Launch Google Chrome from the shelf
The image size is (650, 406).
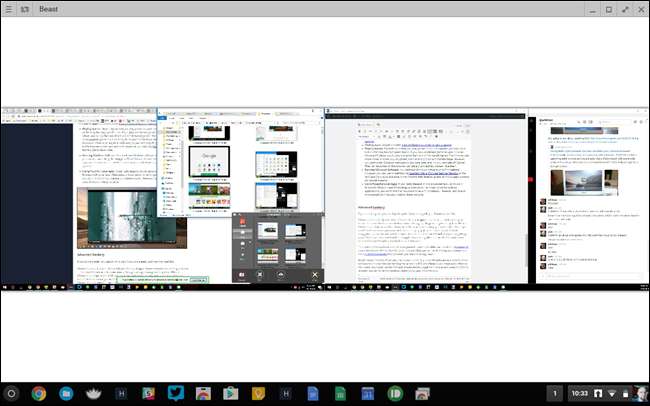(39, 392)
